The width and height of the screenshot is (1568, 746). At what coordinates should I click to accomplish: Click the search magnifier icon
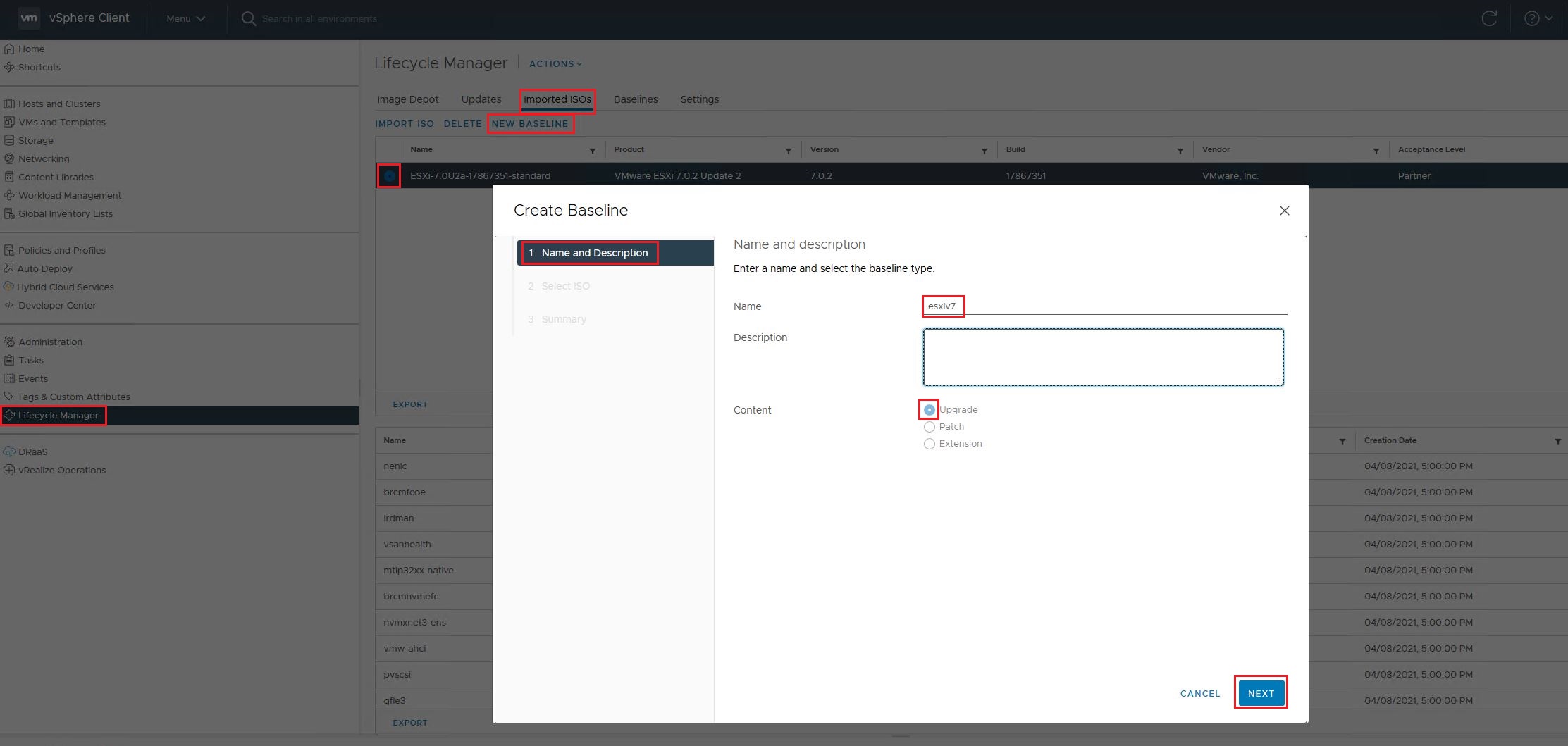pyautogui.click(x=248, y=18)
